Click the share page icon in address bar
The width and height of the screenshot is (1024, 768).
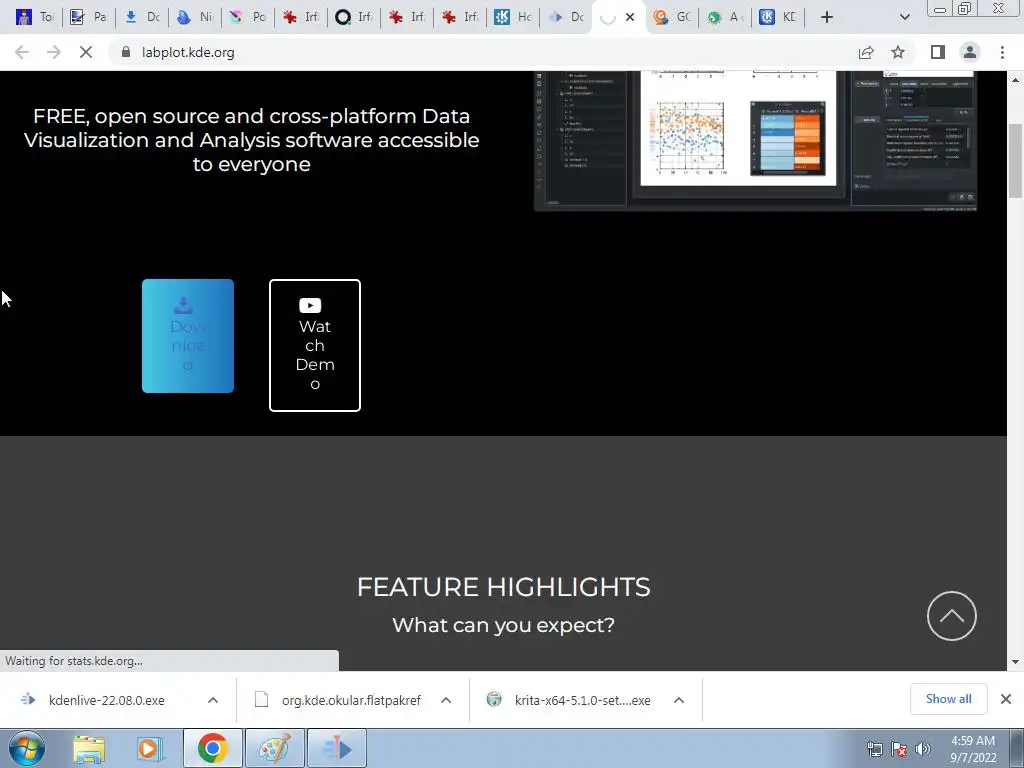866,52
